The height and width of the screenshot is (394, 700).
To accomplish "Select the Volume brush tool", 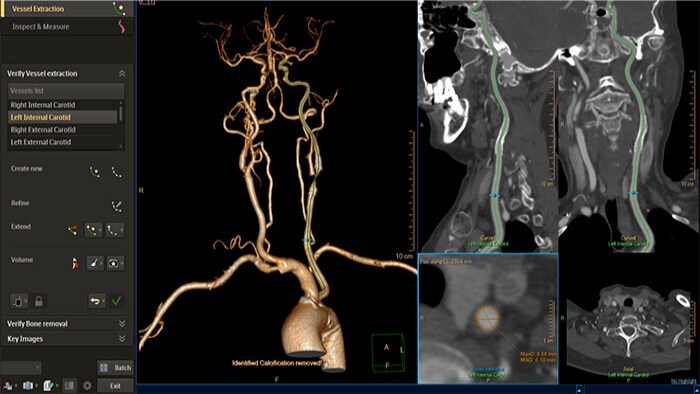I will coord(94,263).
